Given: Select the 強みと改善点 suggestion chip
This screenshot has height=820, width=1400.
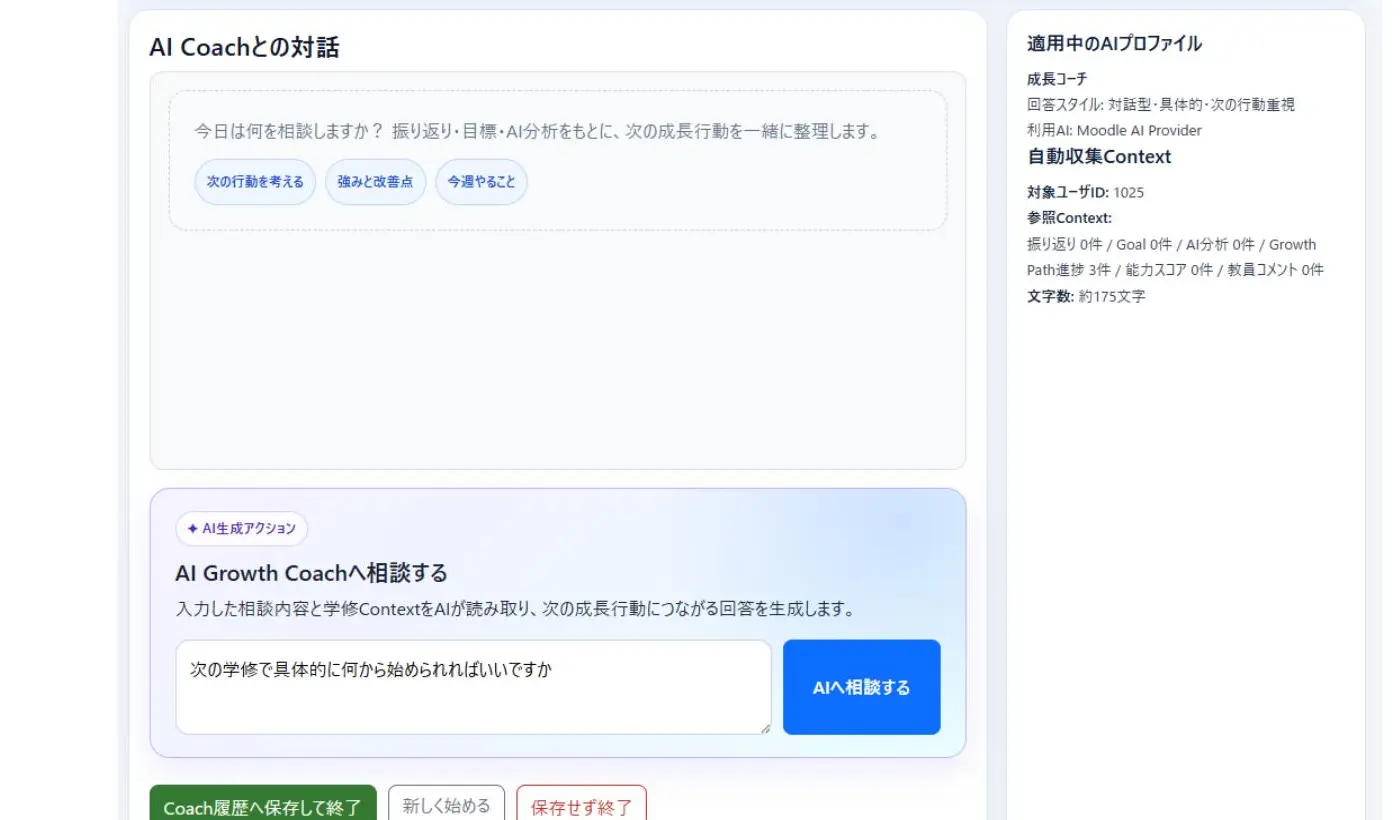Looking at the screenshot, I should 375,182.
